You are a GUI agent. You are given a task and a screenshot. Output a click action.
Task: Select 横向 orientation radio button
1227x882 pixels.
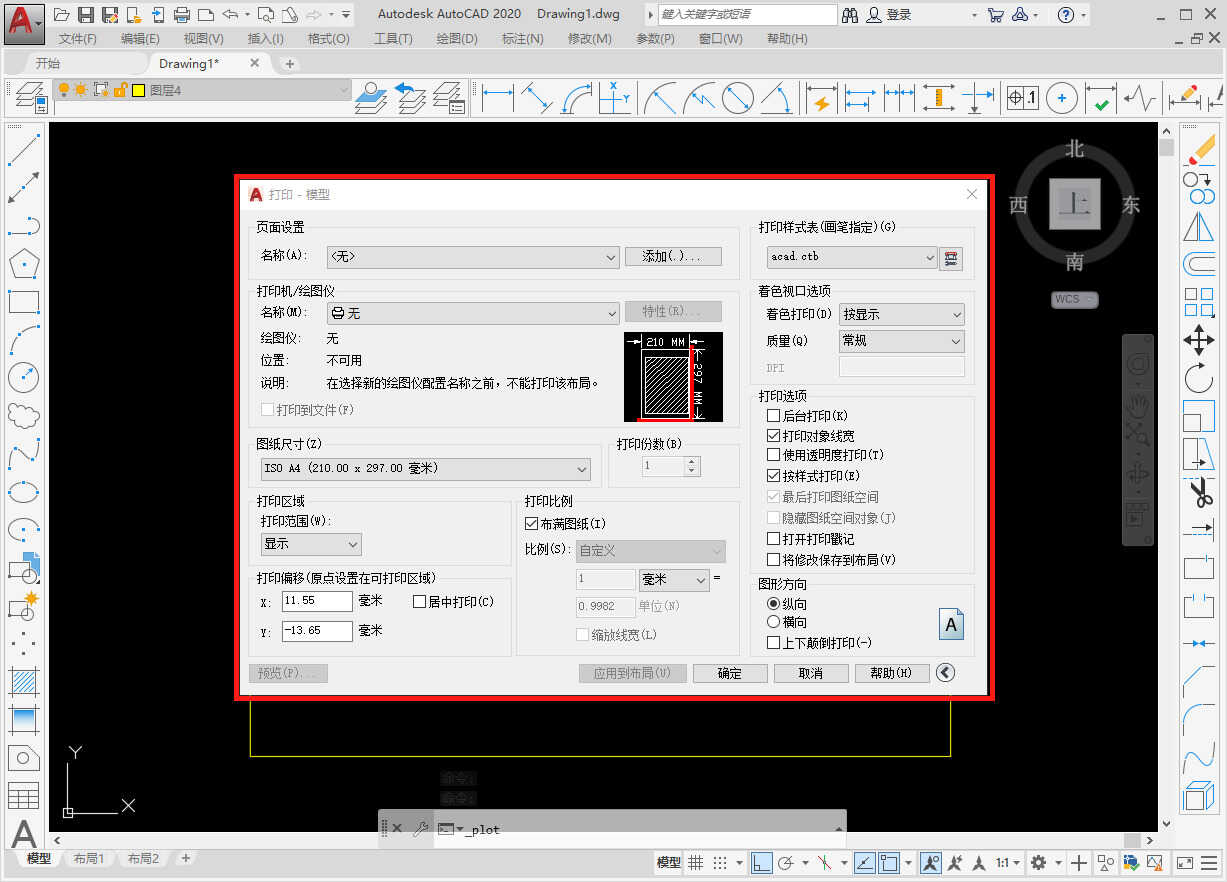point(773,622)
